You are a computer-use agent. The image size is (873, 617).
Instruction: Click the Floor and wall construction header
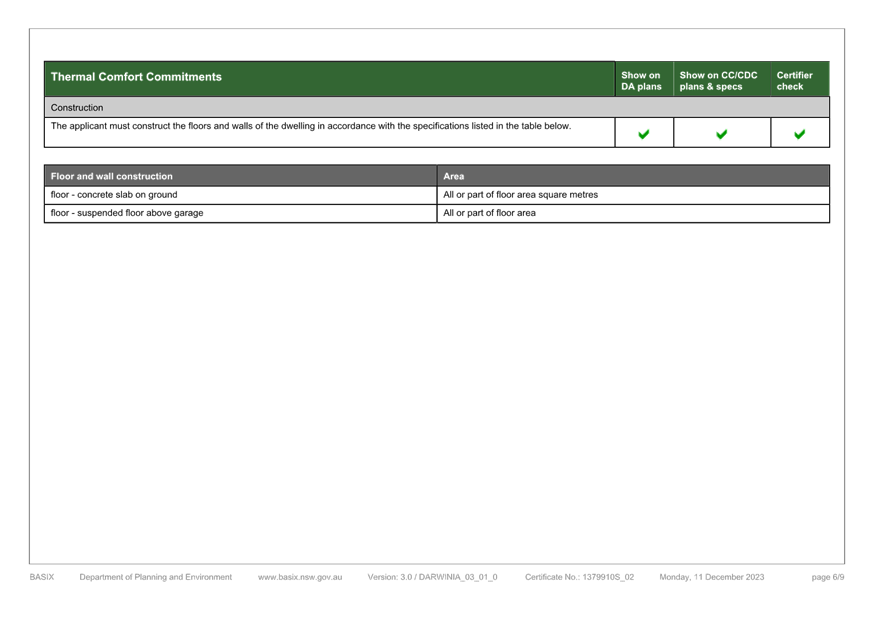coord(112,176)
